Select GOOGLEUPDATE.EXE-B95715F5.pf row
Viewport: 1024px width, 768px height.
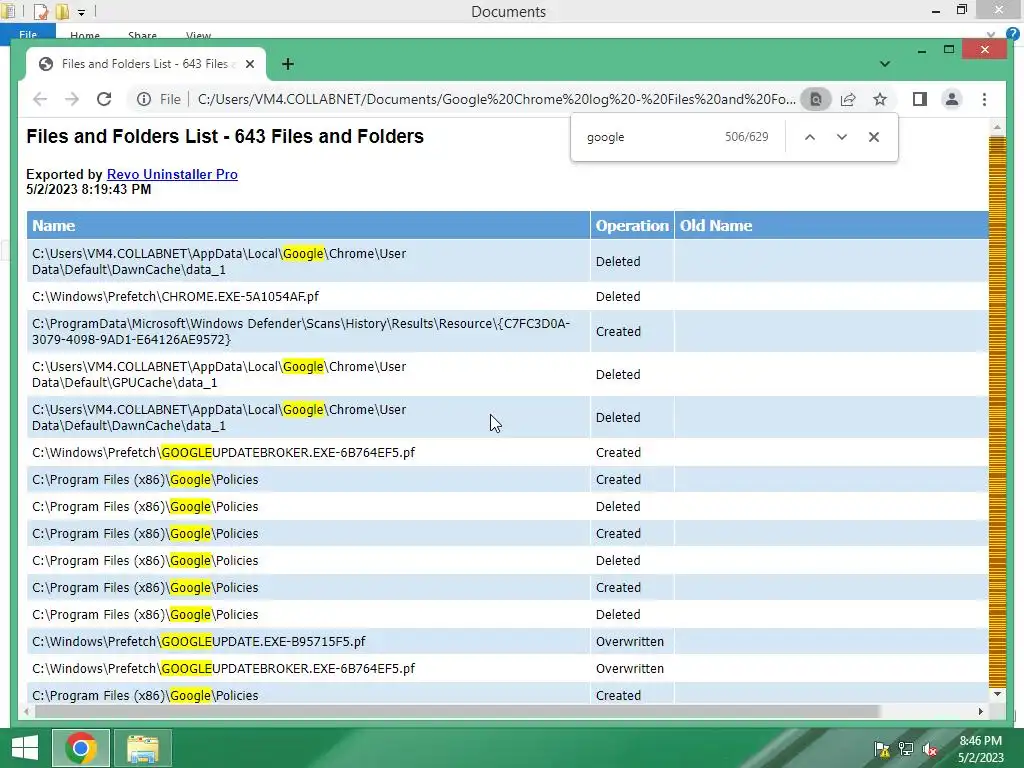pyautogui.click(x=507, y=641)
